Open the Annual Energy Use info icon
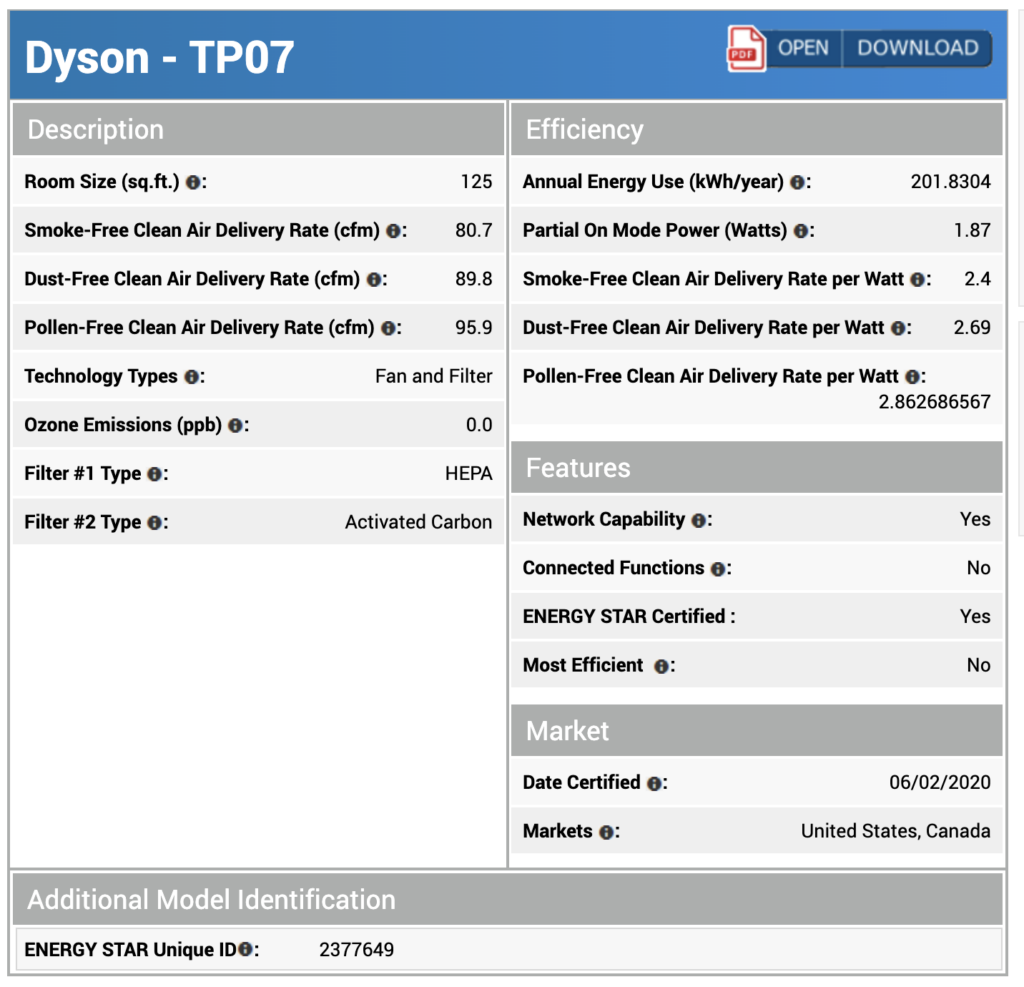Viewport: 1024px width, 987px height. tap(795, 182)
